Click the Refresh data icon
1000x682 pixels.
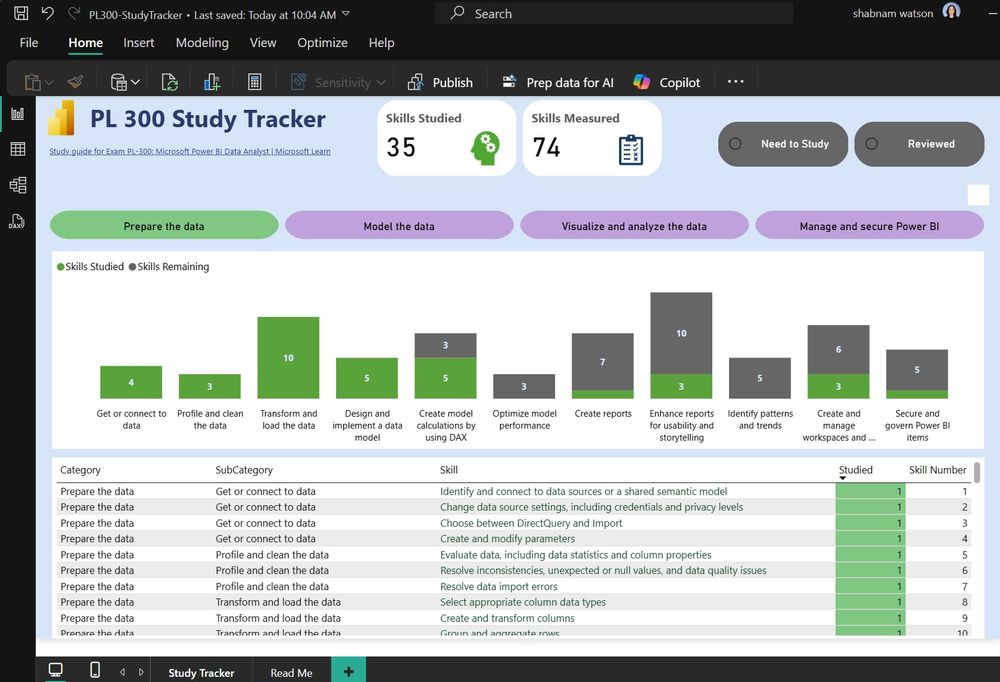coord(170,82)
